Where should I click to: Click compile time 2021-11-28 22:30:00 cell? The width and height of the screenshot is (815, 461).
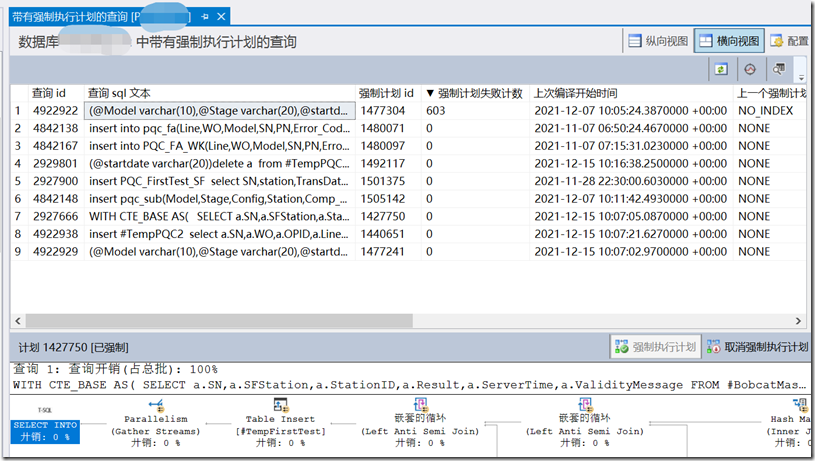coord(630,181)
